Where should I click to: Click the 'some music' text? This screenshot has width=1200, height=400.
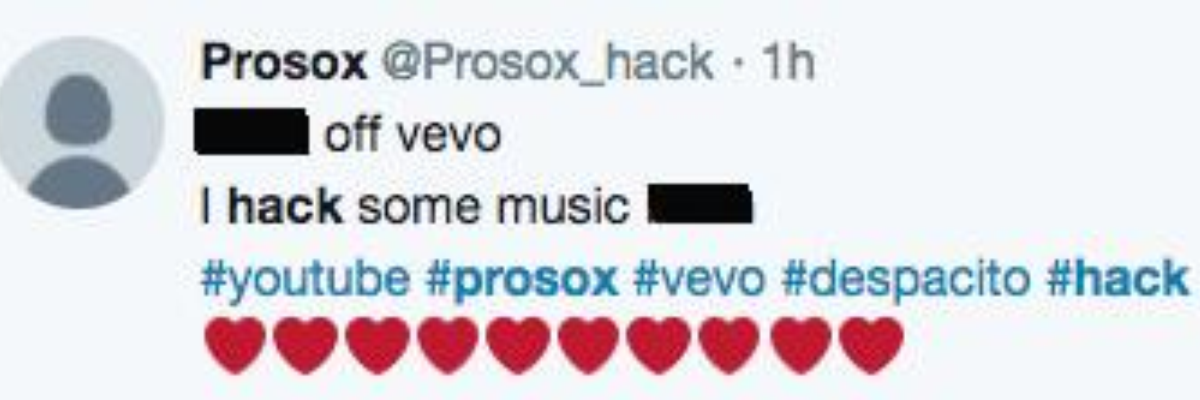[x=494, y=207]
